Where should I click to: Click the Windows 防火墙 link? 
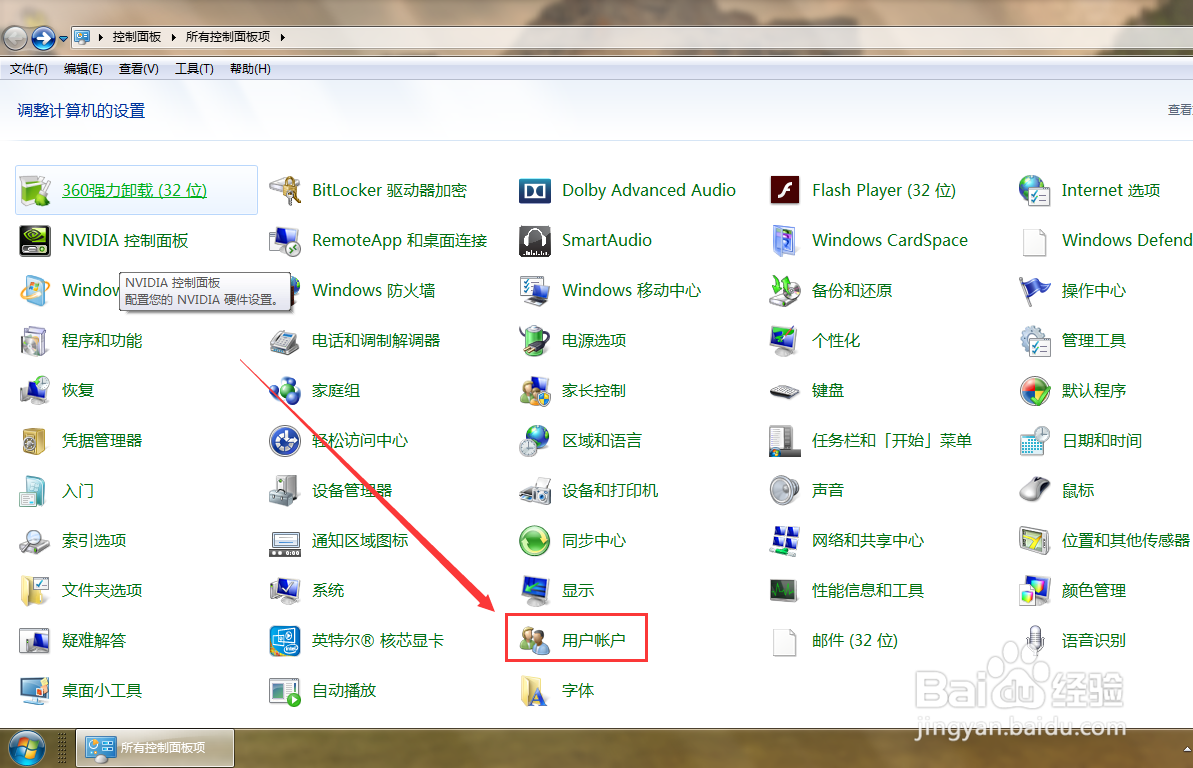pyautogui.click(x=374, y=291)
